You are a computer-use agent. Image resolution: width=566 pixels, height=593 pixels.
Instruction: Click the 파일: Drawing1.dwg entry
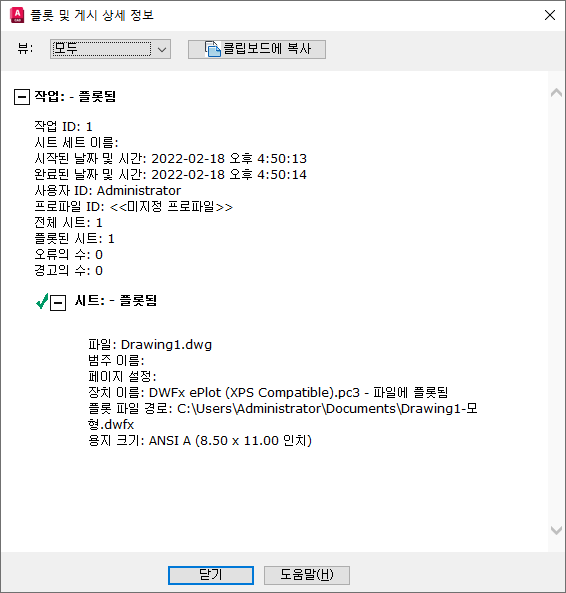click(x=150, y=345)
